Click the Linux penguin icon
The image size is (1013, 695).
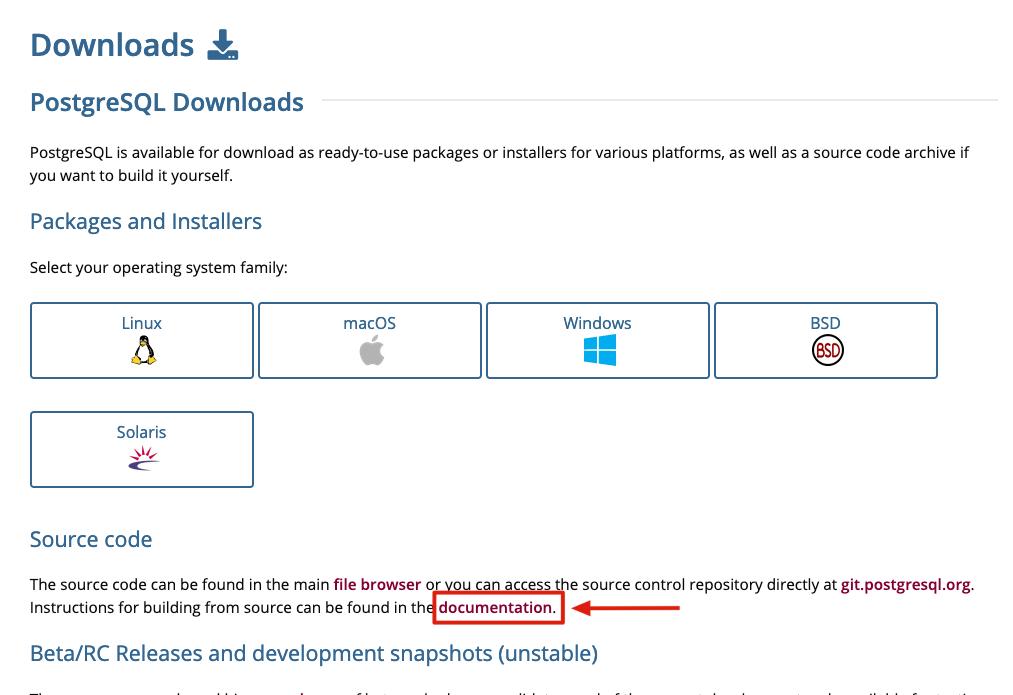143,351
